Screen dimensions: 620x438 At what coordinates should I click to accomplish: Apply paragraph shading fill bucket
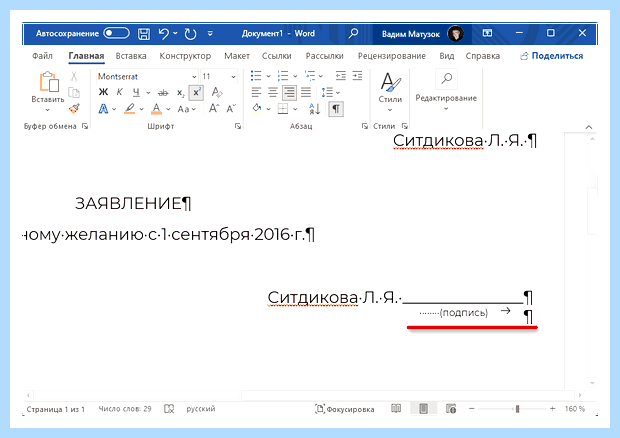(x=257, y=108)
